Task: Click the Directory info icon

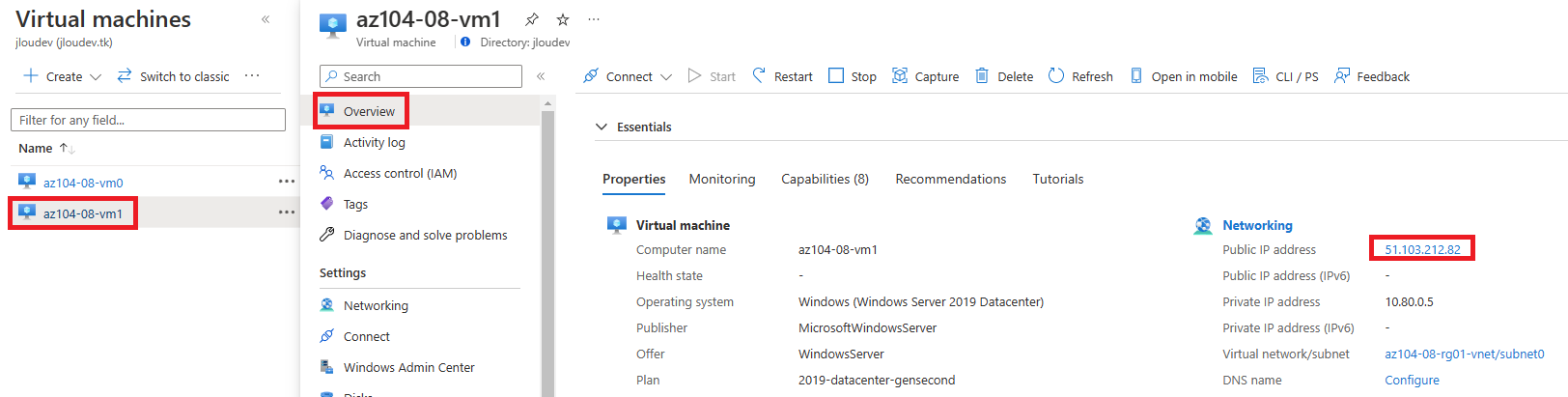Action: [465, 42]
